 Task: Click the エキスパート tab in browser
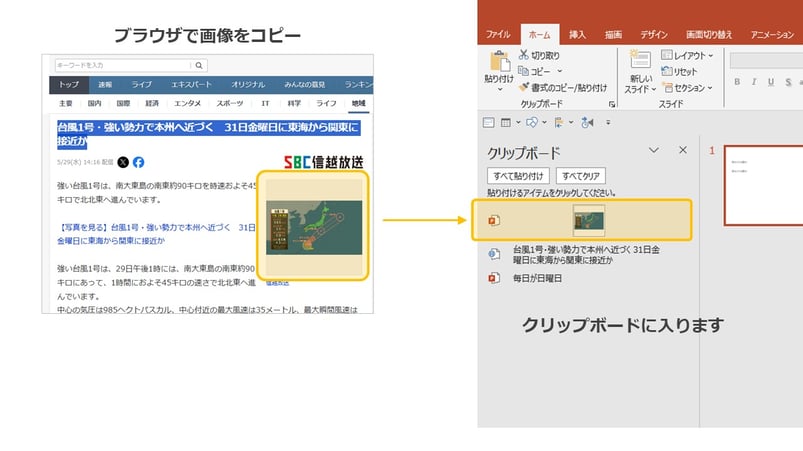191,84
